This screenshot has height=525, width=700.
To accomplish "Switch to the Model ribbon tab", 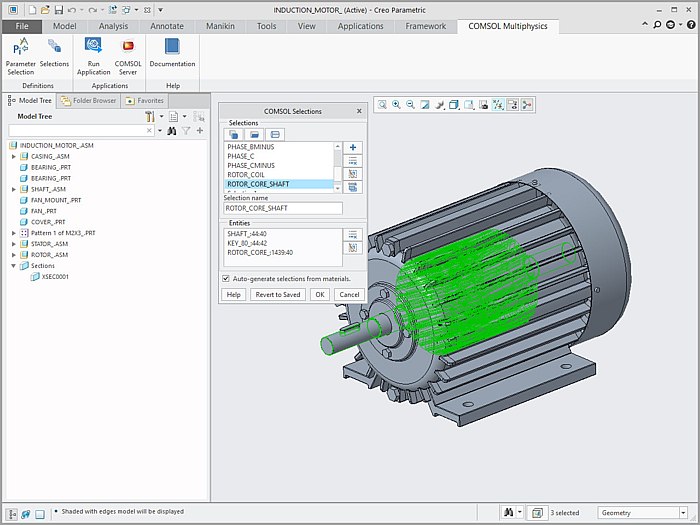I will (x=64, y=26).
